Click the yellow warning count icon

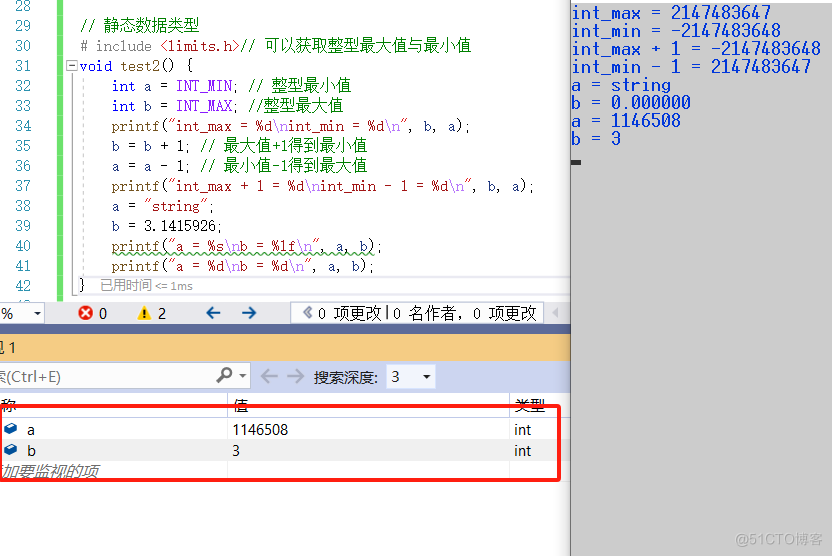[x=144, y=313]
